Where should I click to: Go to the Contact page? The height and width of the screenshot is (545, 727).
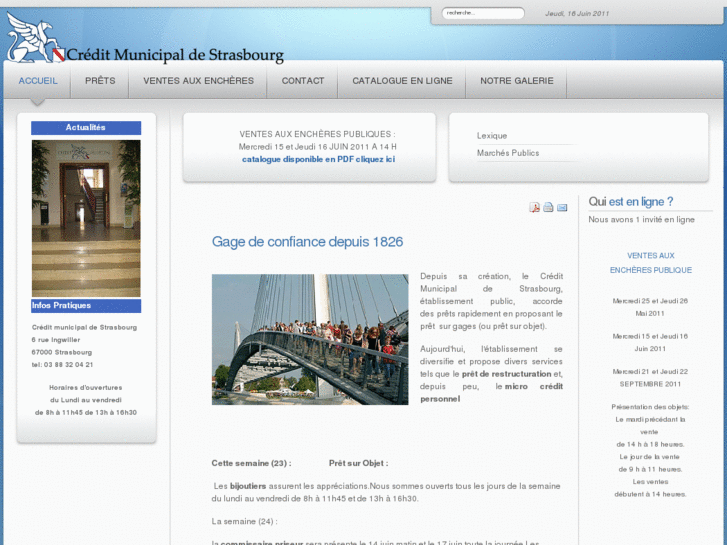click(303, 81)
